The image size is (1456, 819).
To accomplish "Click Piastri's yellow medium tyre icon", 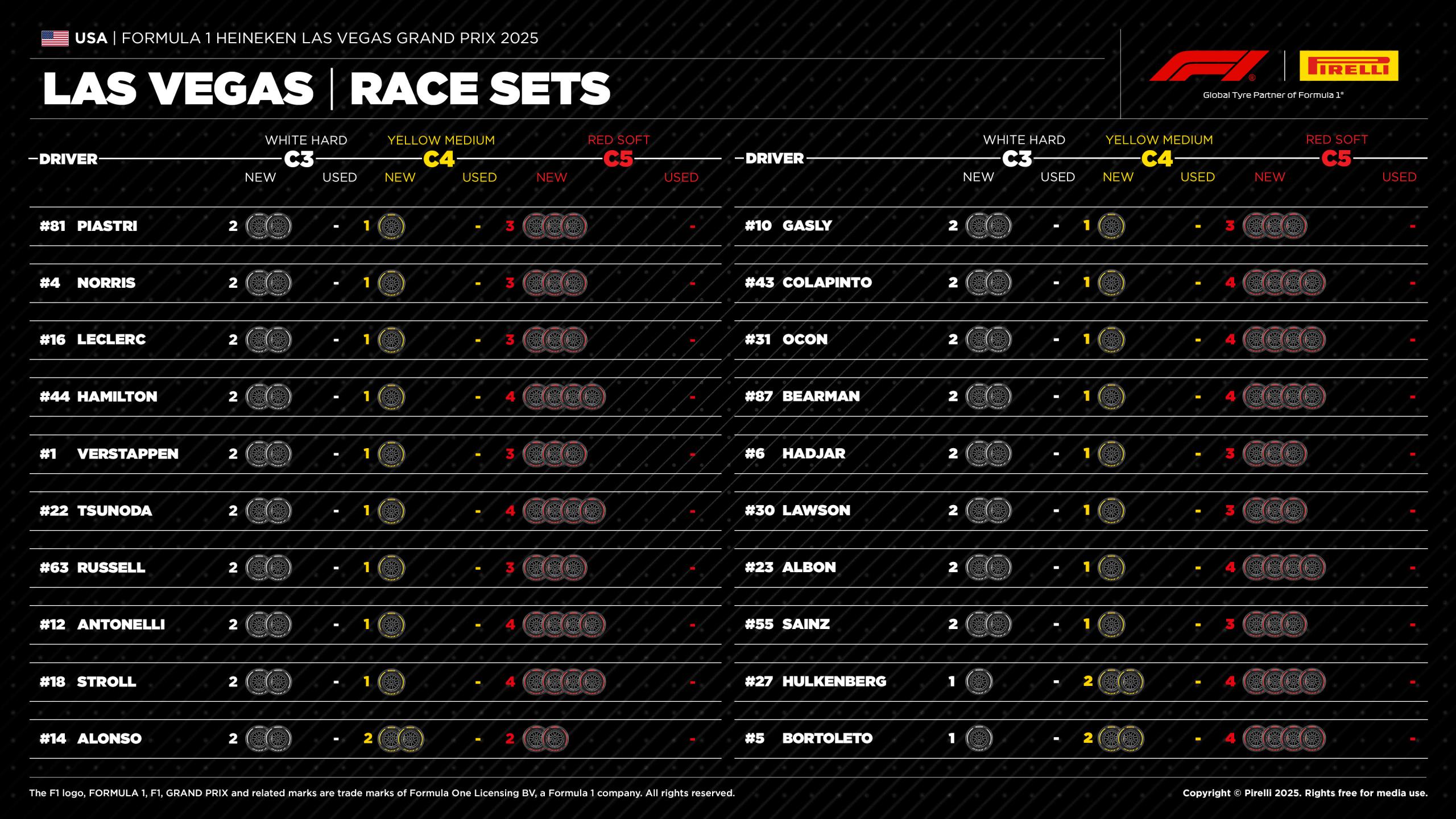I will pos(391,226).
